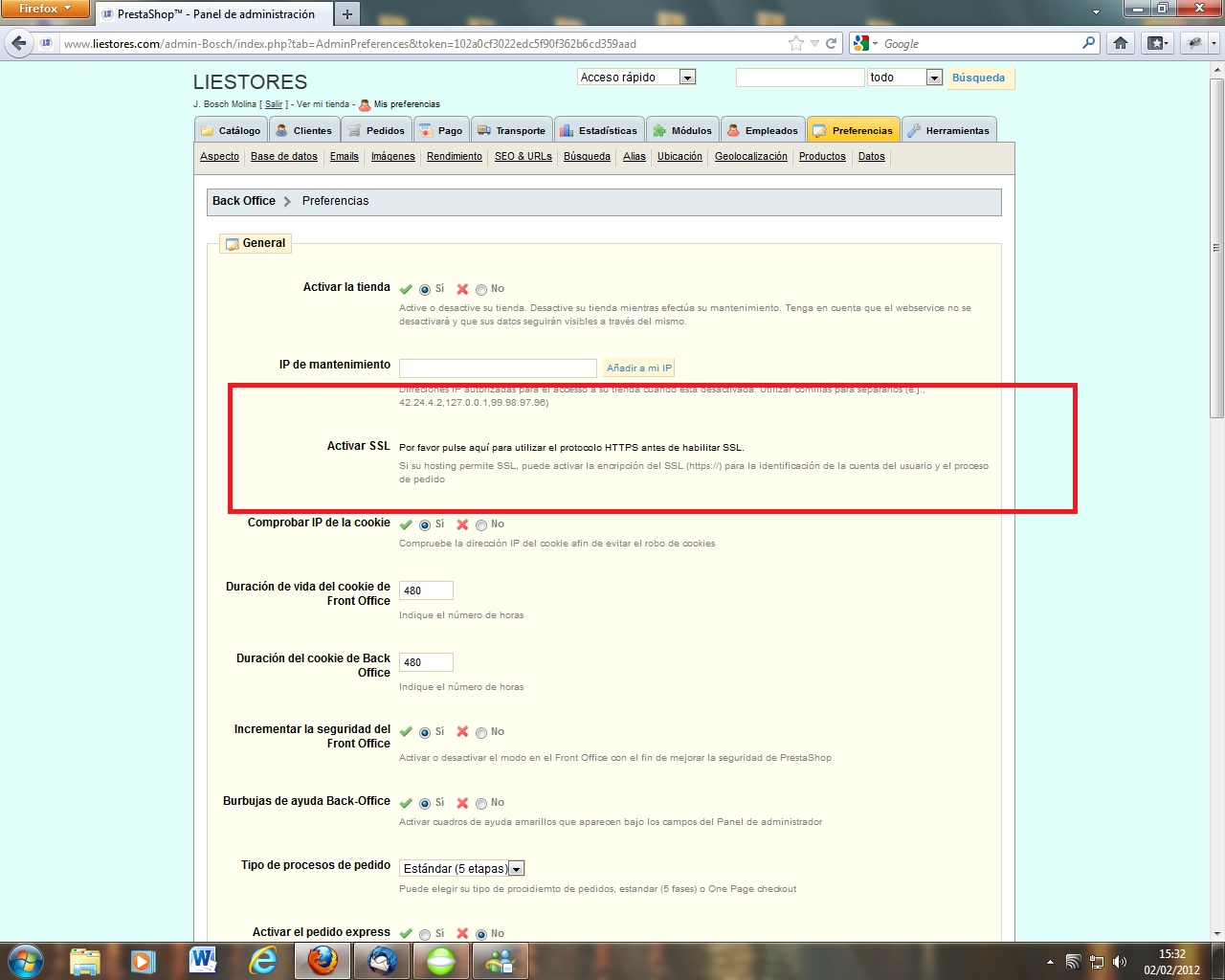Open the Catálogo tab
1225x980 pixels.
(231, 130)
